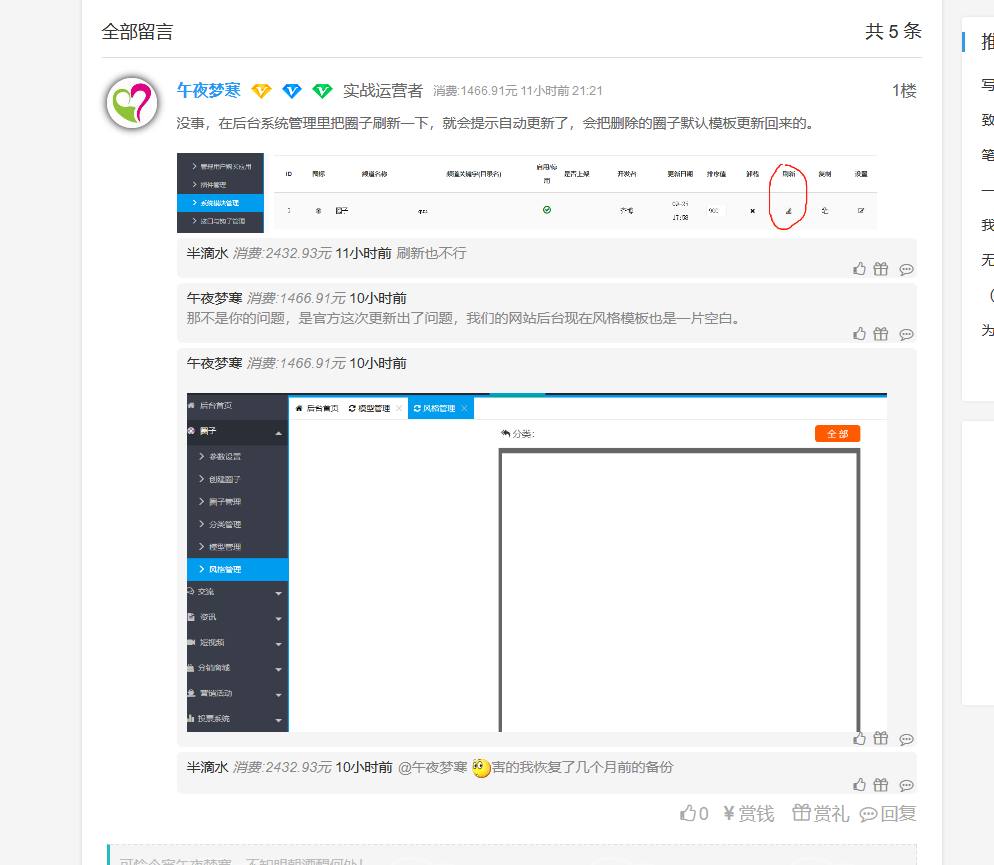
Task: Click the yellow diamond badge next to 午夜梦寒
Action: pos(261,91)
